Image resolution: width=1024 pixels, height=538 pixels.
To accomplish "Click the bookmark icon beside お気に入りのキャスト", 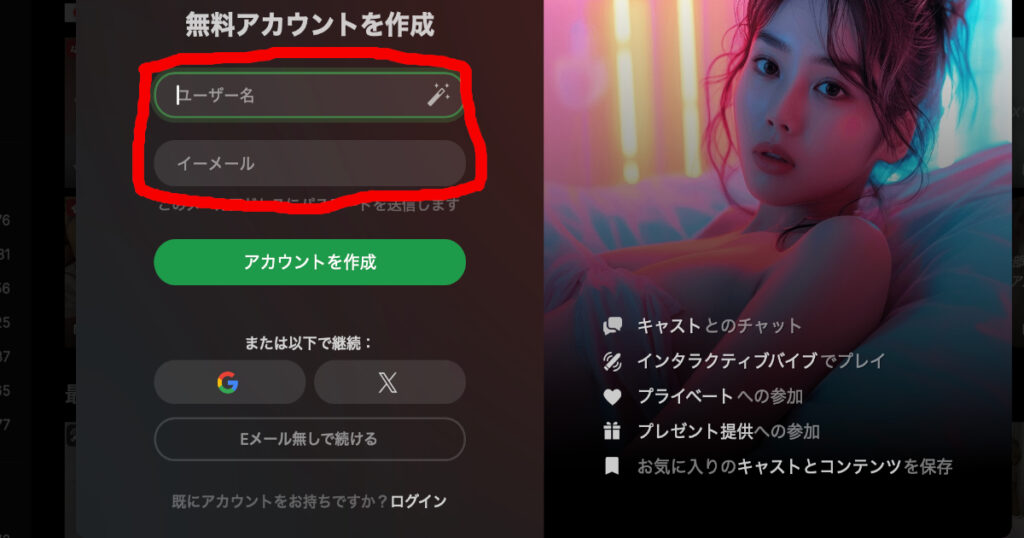I will point(612,466).
